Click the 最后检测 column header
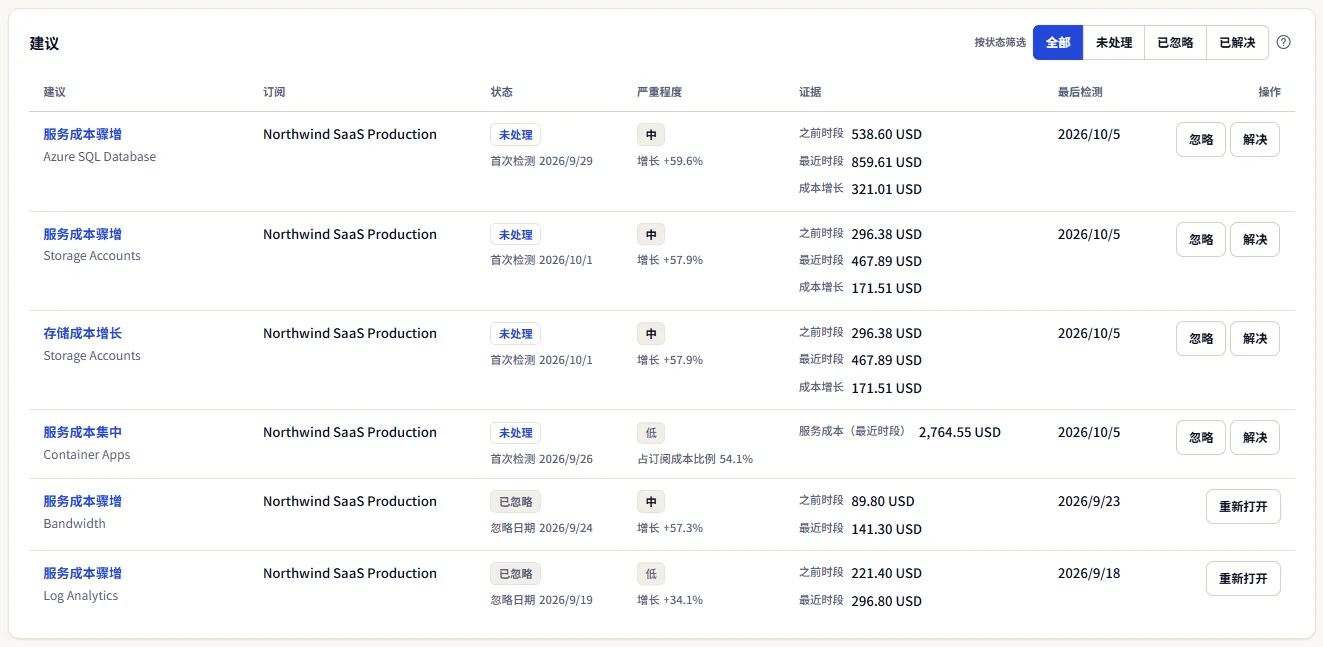The image size is (1323, 647). click(x=1080, y=92)
